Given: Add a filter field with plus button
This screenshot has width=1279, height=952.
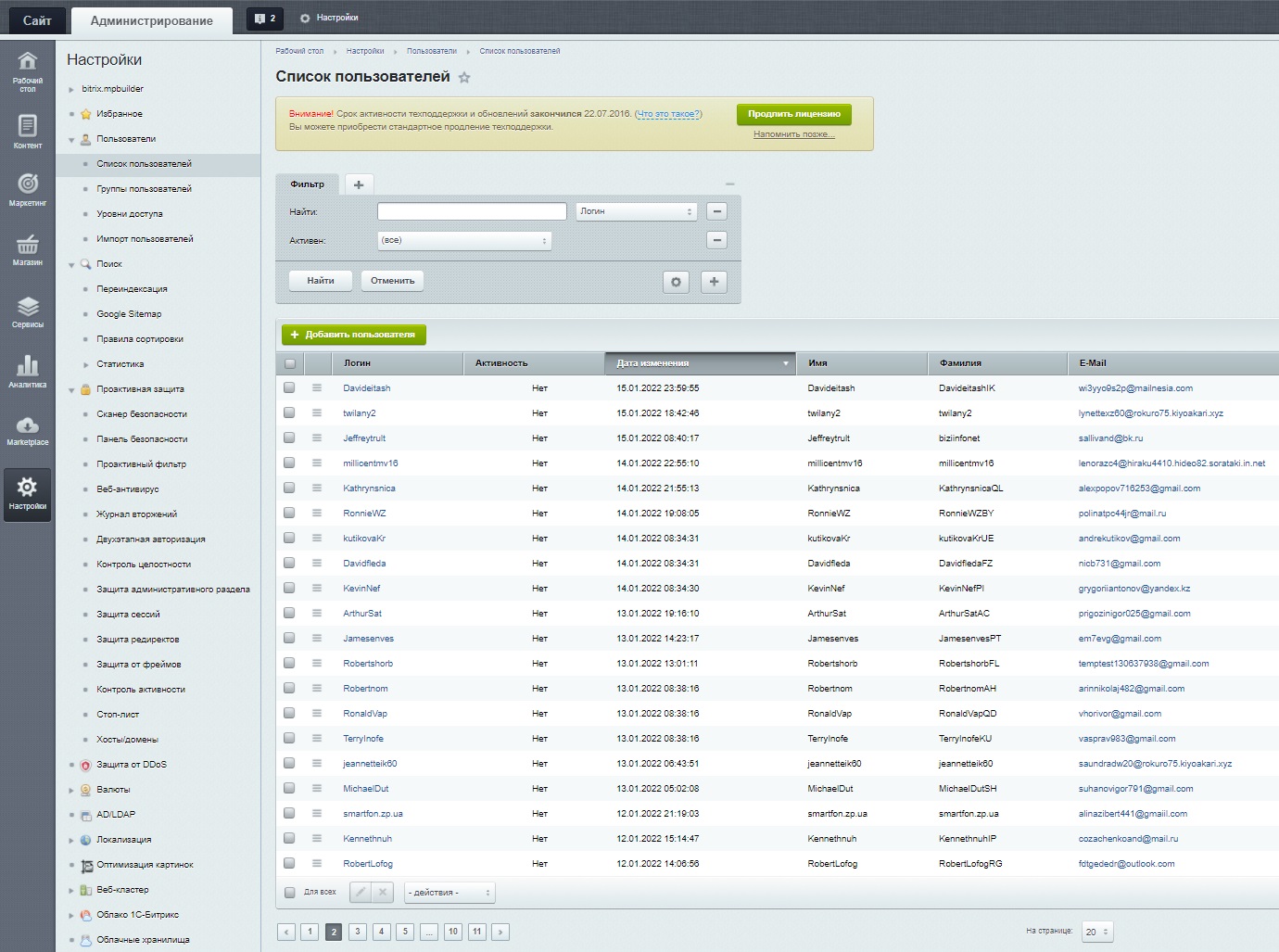Looking at the screenshot, I should 714,282.
